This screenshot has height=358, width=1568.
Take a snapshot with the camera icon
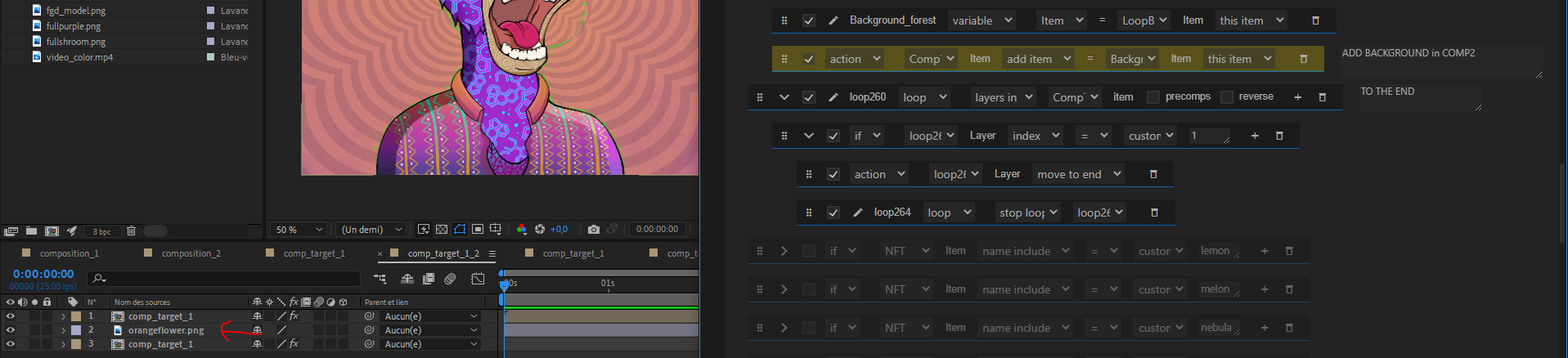pyautogui.click(x=594, y=230)
